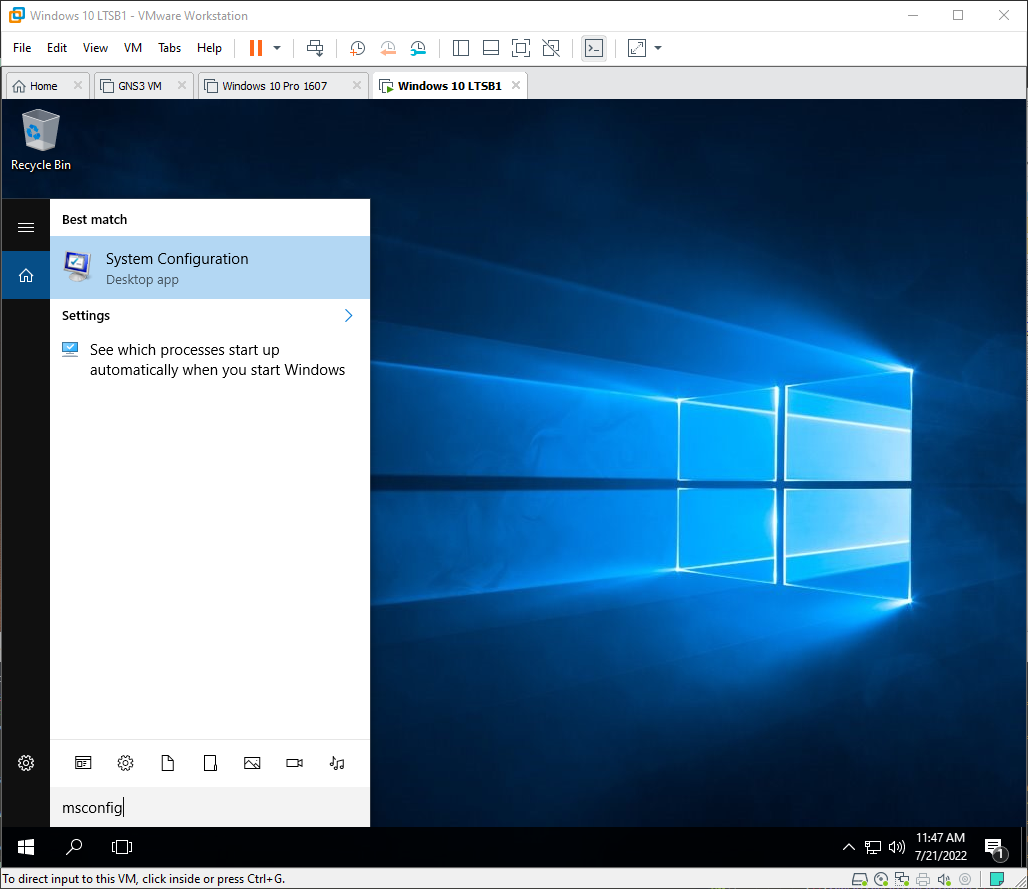
Task: Select the Recycle Bin desktop icon
Action: (x=41, y=140)
